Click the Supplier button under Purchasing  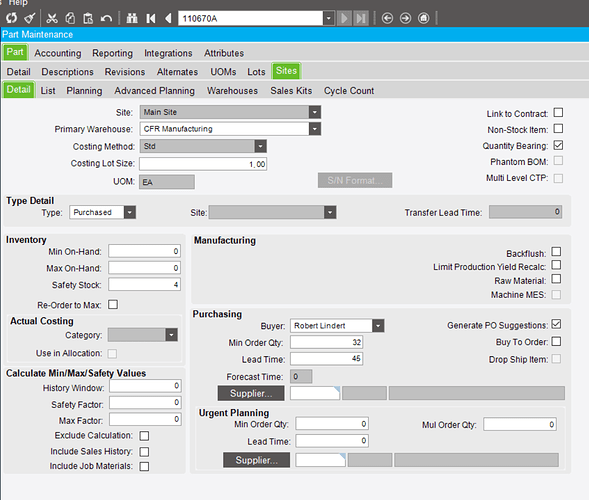coord(251,393)
